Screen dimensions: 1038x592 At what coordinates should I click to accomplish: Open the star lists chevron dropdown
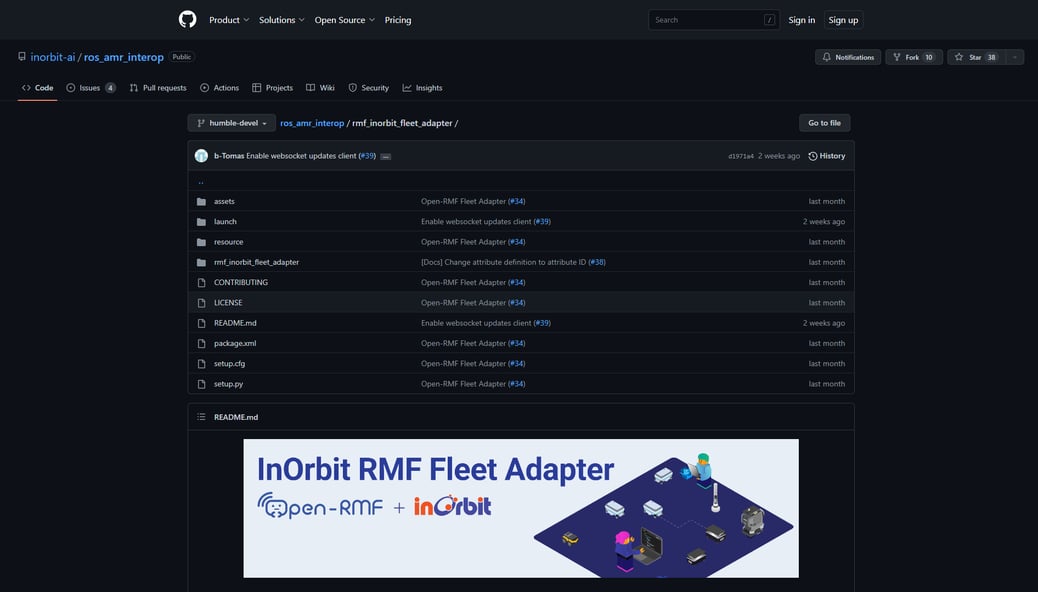point(1013,55)
